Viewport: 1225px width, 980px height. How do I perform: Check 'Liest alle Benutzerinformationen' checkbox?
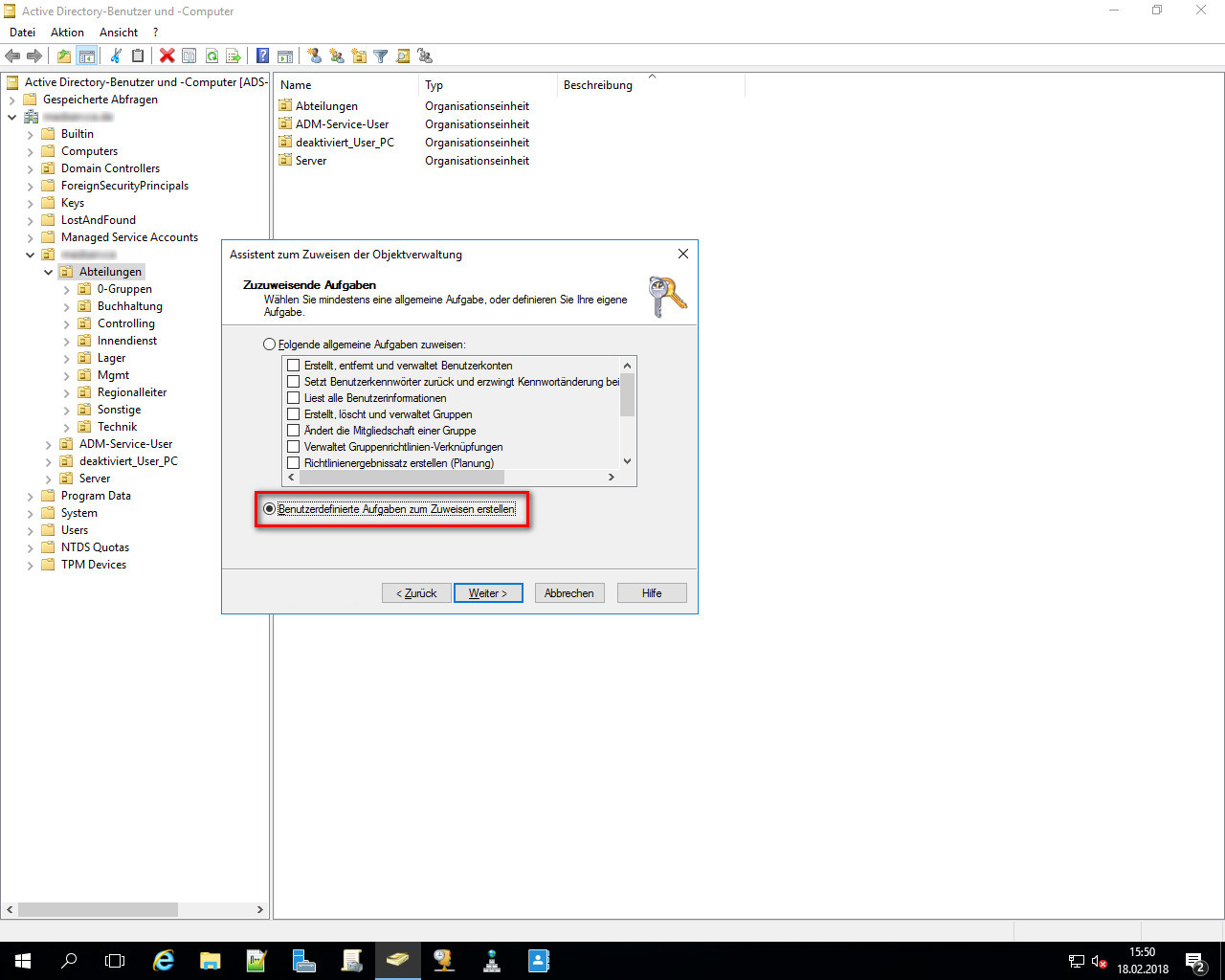294,398
